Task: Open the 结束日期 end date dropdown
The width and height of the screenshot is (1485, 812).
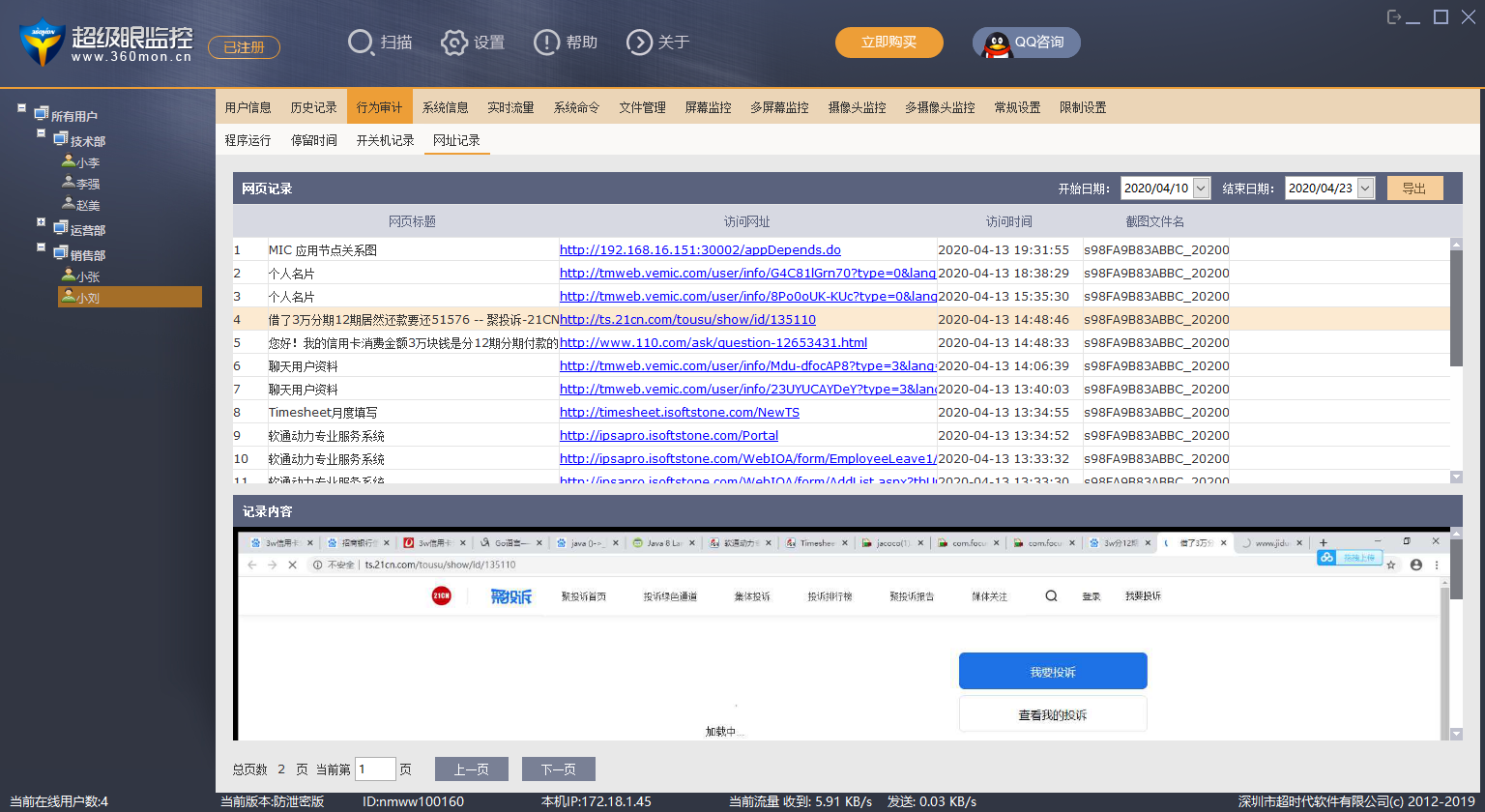Action: (1365, 188)
